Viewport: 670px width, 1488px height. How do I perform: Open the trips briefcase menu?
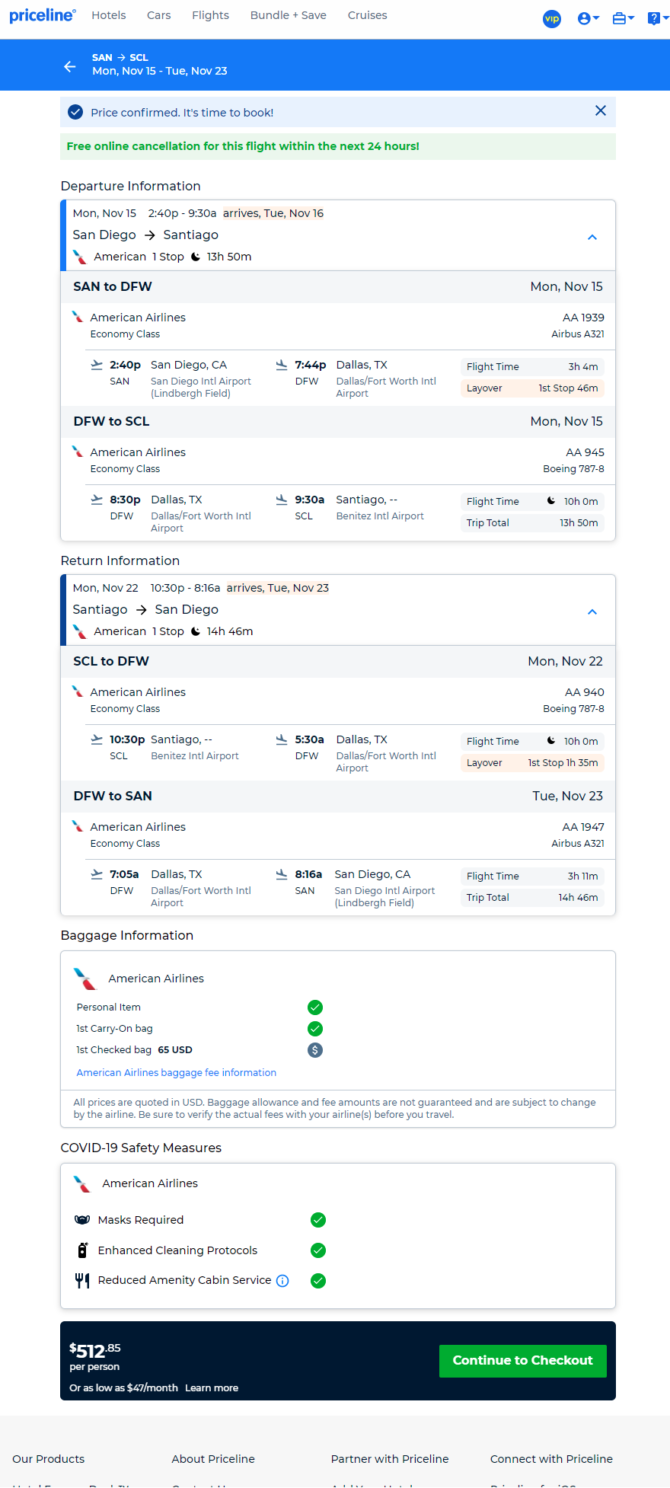pyautogui.click(x=623, y=18)
